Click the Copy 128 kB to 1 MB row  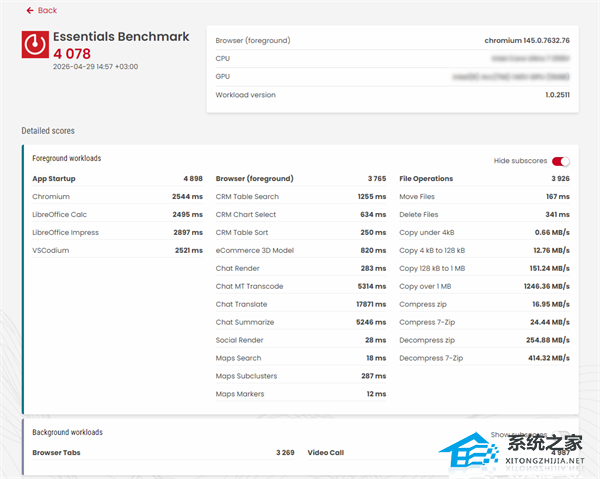(484, 269)
